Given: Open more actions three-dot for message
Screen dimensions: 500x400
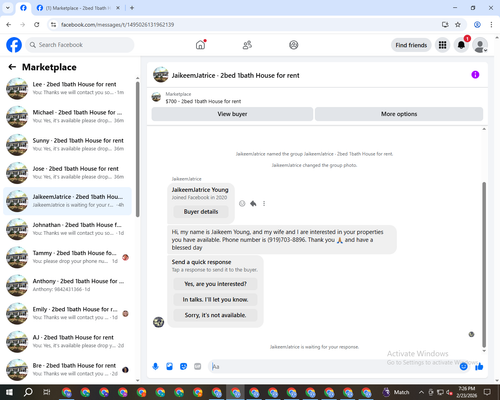Looking at the screenshot, I should 264,203.
